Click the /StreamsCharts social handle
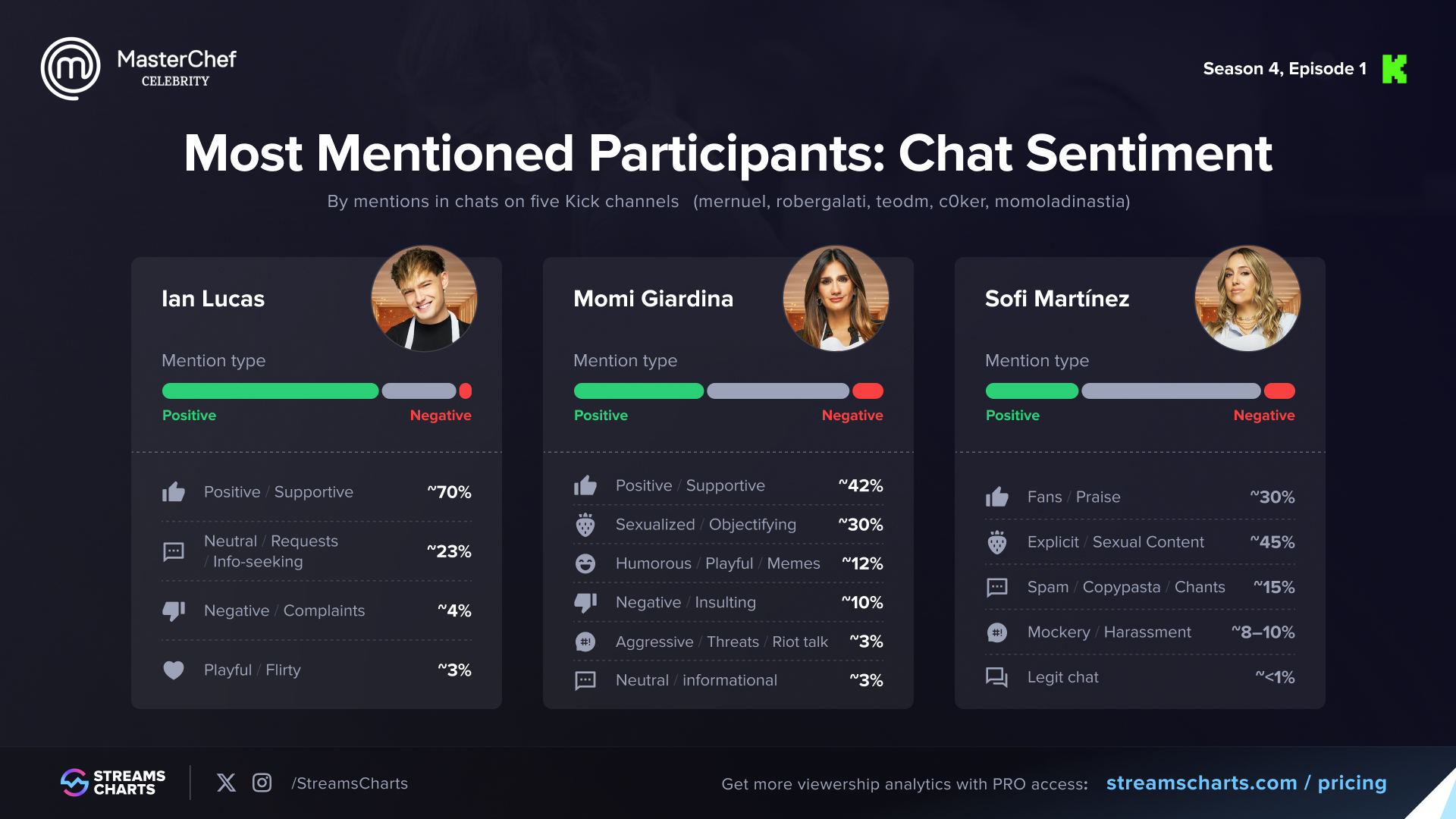The width and height of the screenshot is (1456, 819). point(350,783)
